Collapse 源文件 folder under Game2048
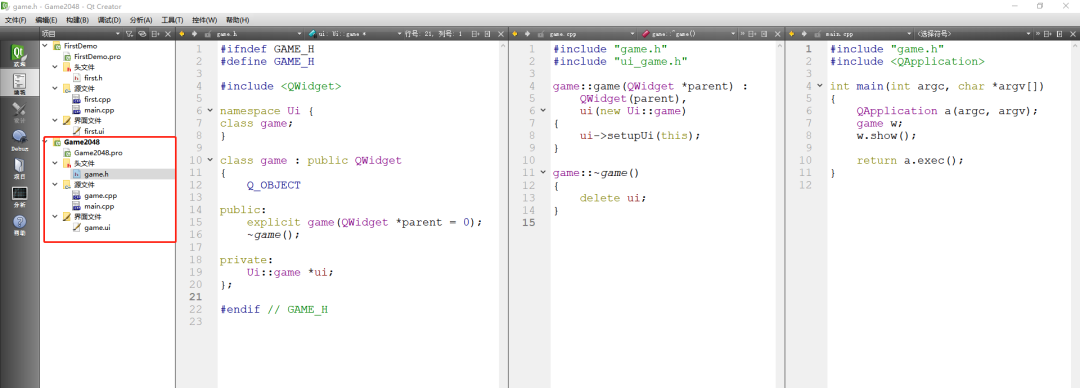This screenshot has width=1080, height=388. point(56,185)
